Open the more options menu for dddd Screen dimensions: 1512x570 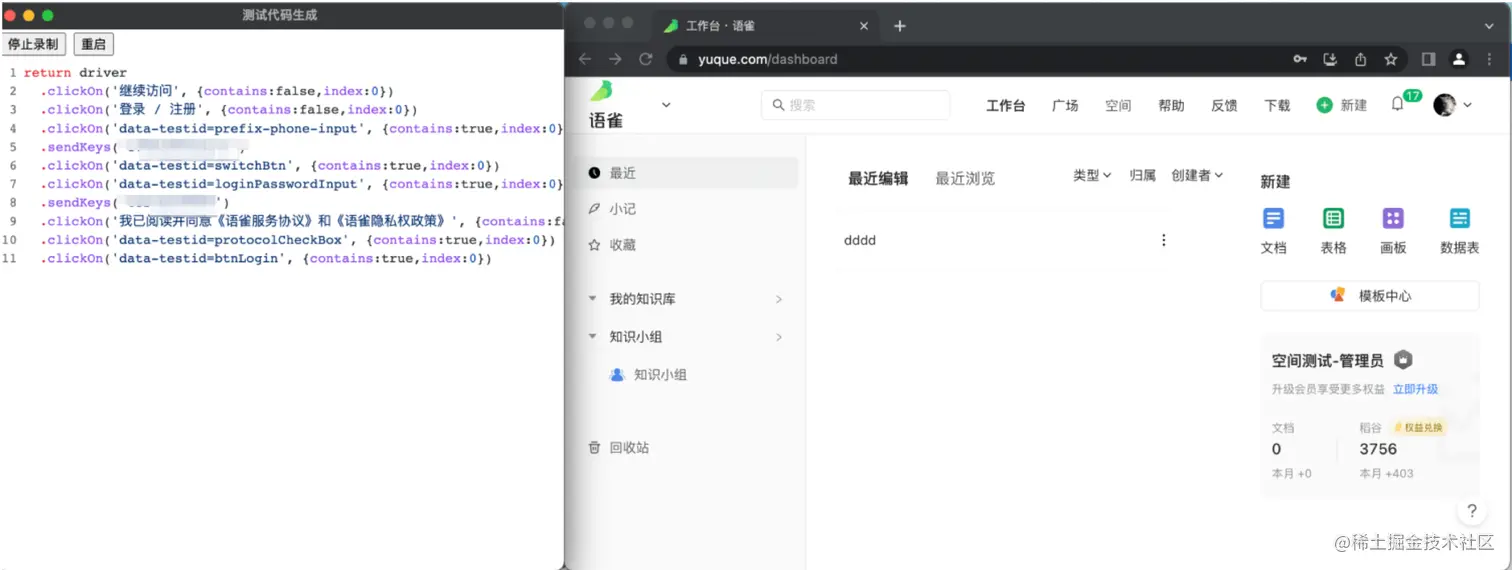pyautogui.click(x=1163, y=240)
